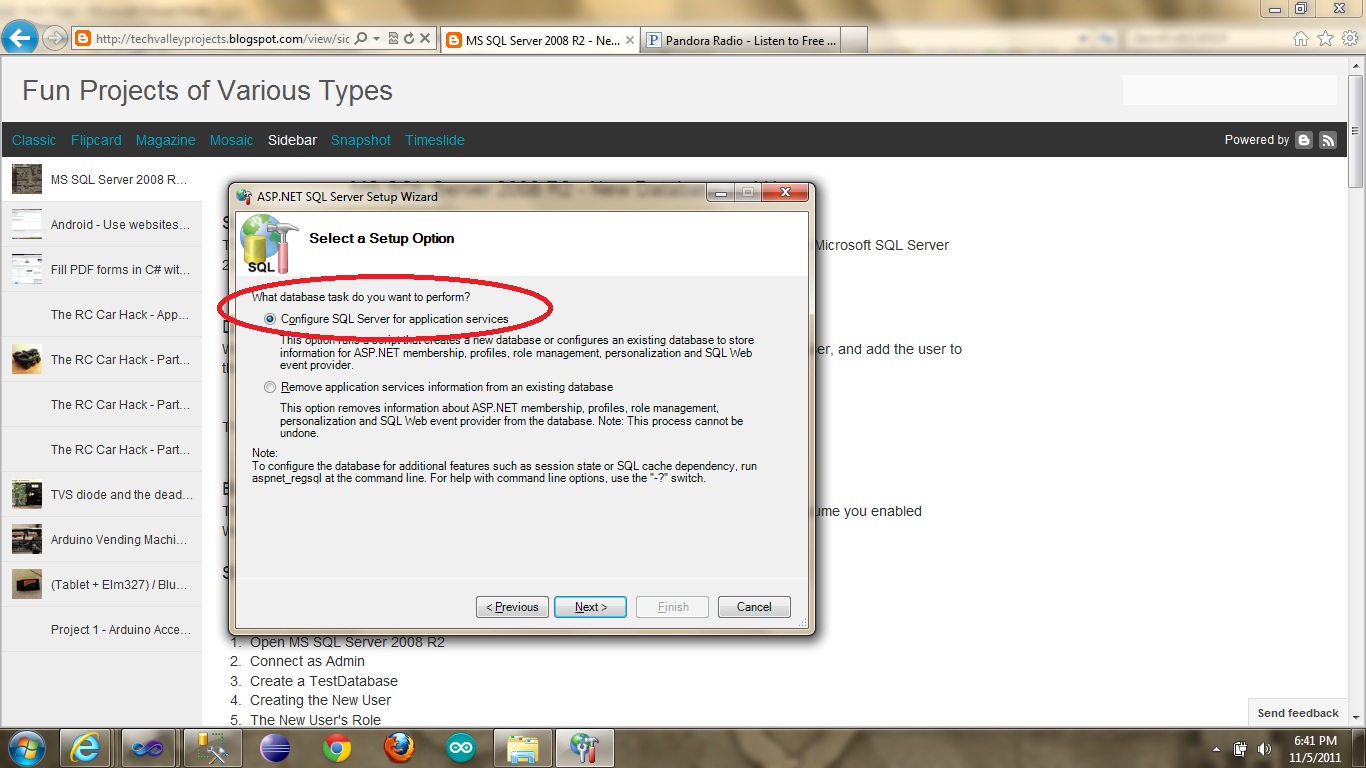Select Remove application services information option

point(269,387)
